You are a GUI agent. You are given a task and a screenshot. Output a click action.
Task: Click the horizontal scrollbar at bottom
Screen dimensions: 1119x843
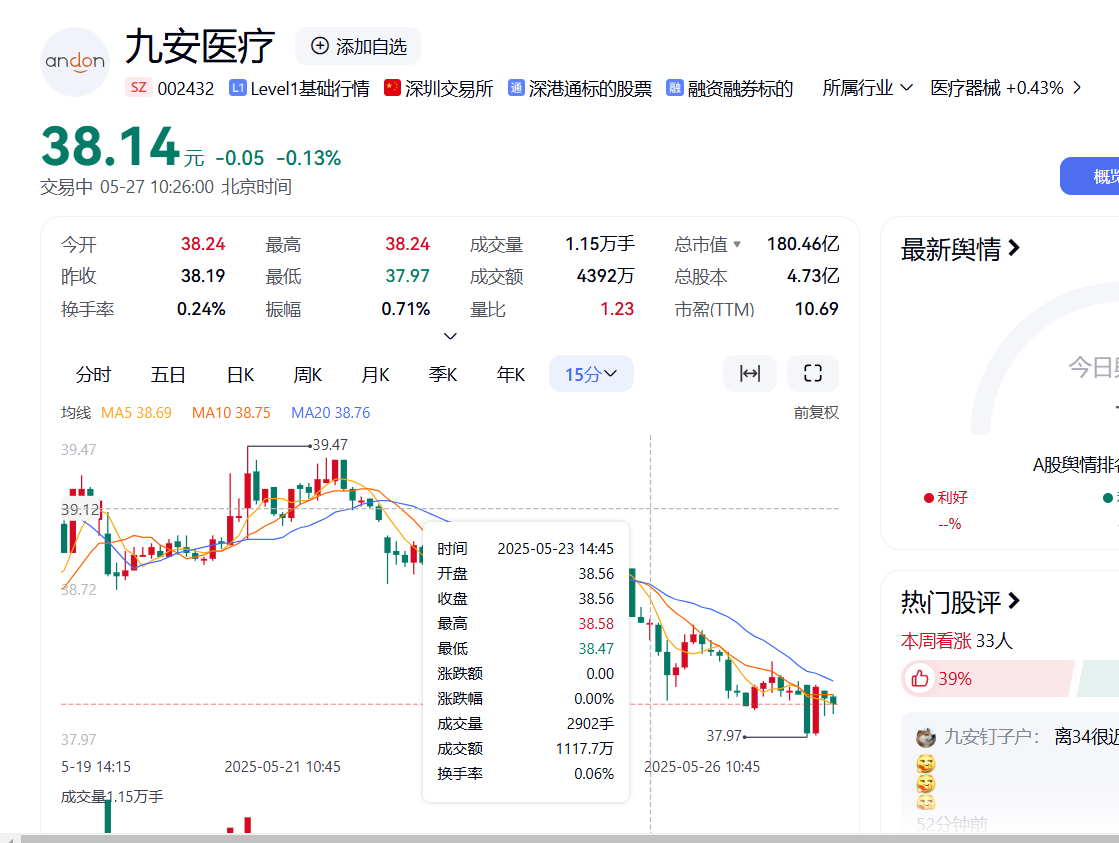(569, 838)
